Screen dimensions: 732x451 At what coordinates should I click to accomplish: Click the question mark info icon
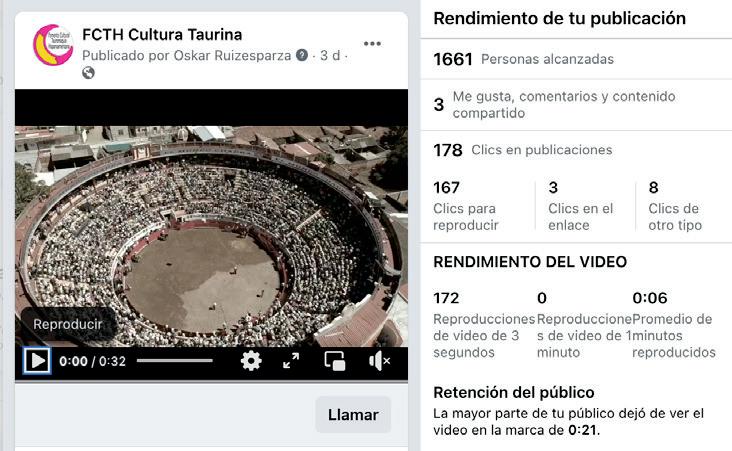[302, 55]
